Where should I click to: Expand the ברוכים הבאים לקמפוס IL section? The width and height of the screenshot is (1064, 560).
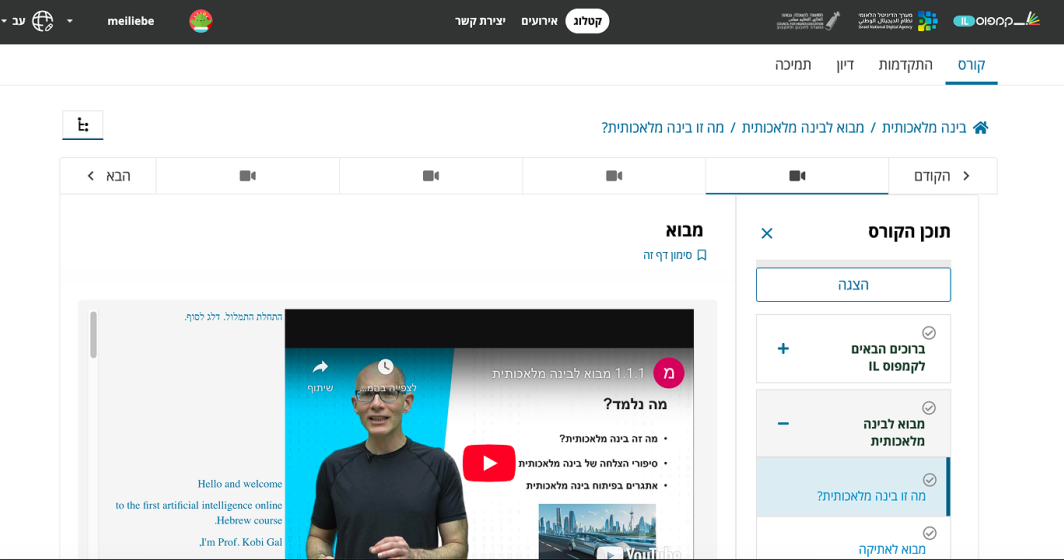click(x=783, y=349)
